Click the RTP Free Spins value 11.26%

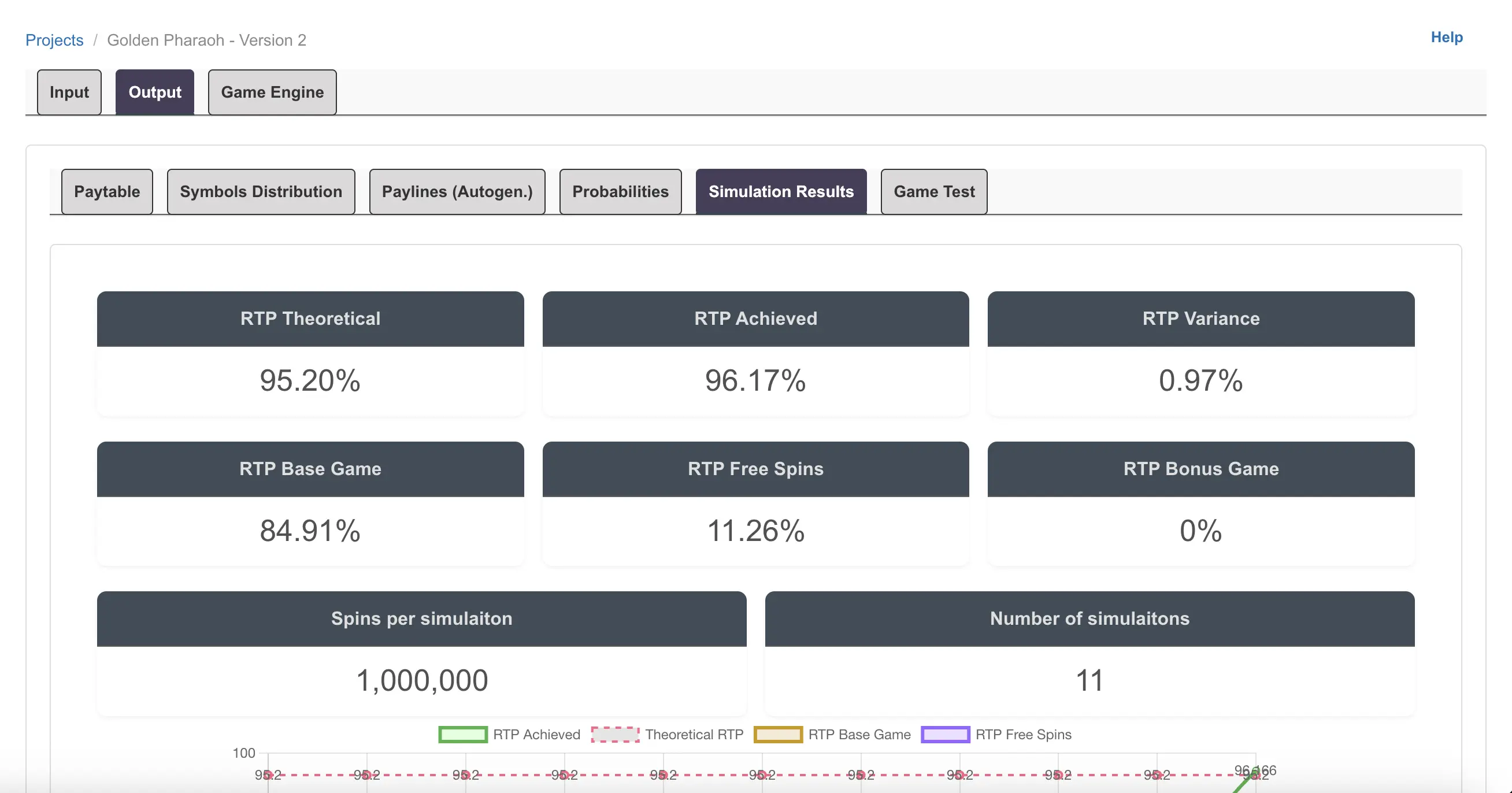coord(755,531)
